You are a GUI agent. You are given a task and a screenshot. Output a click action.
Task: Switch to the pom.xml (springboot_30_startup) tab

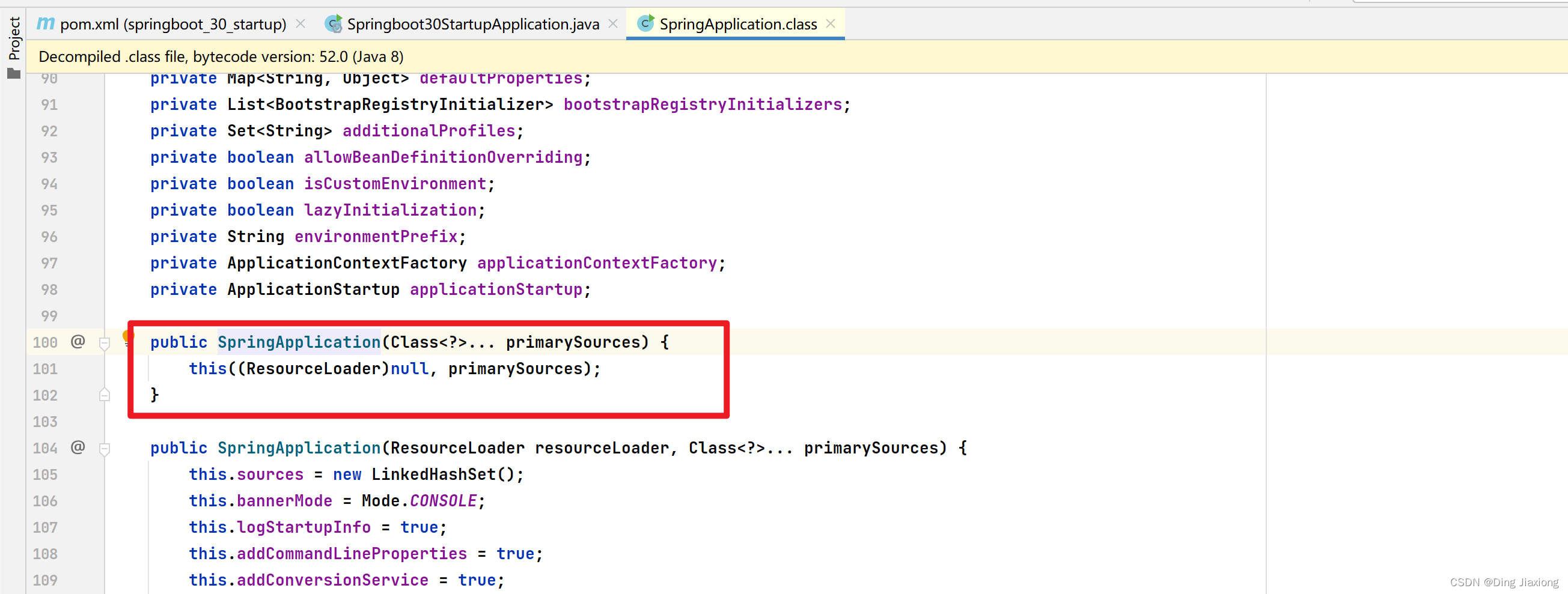pos(173,25)
